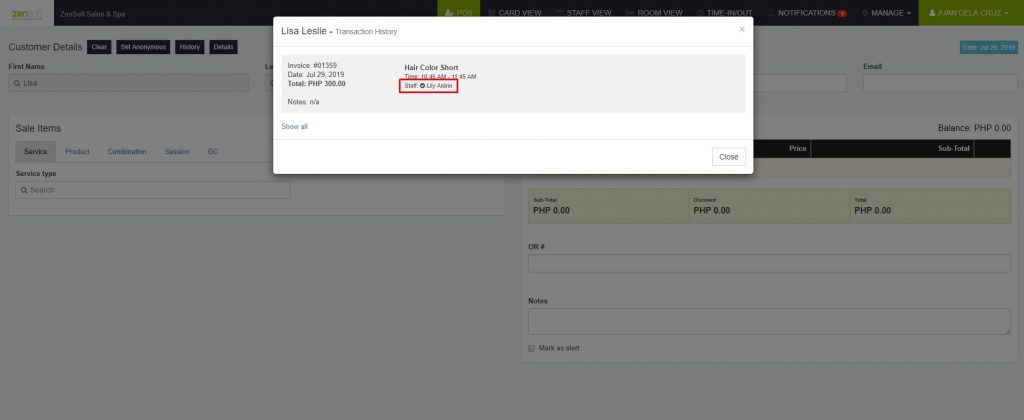The width and height of the screenshot is (1024, 420).
Task: Click the Details button
Action: tap(223, 47)
